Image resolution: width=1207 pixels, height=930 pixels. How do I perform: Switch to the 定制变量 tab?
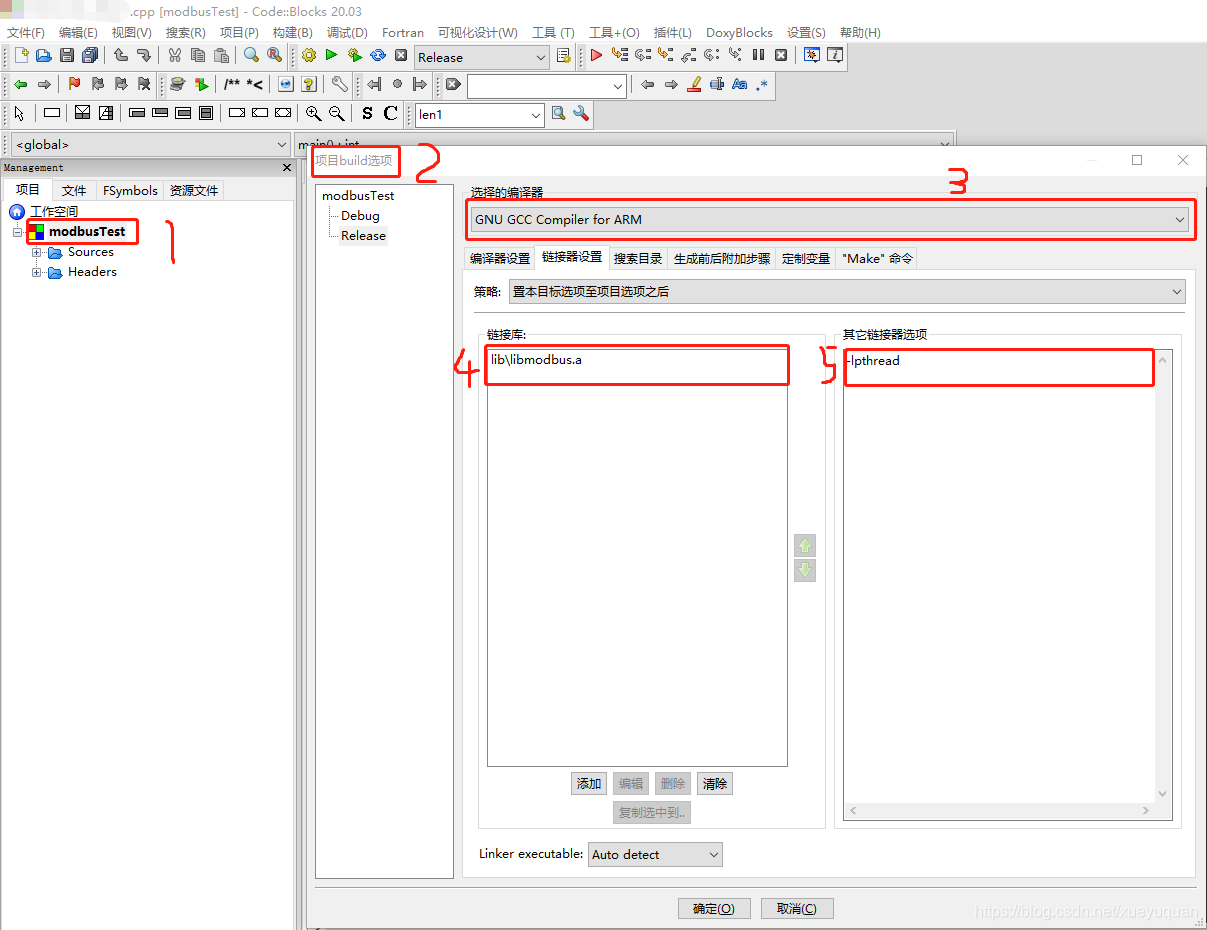coord(806,258)
